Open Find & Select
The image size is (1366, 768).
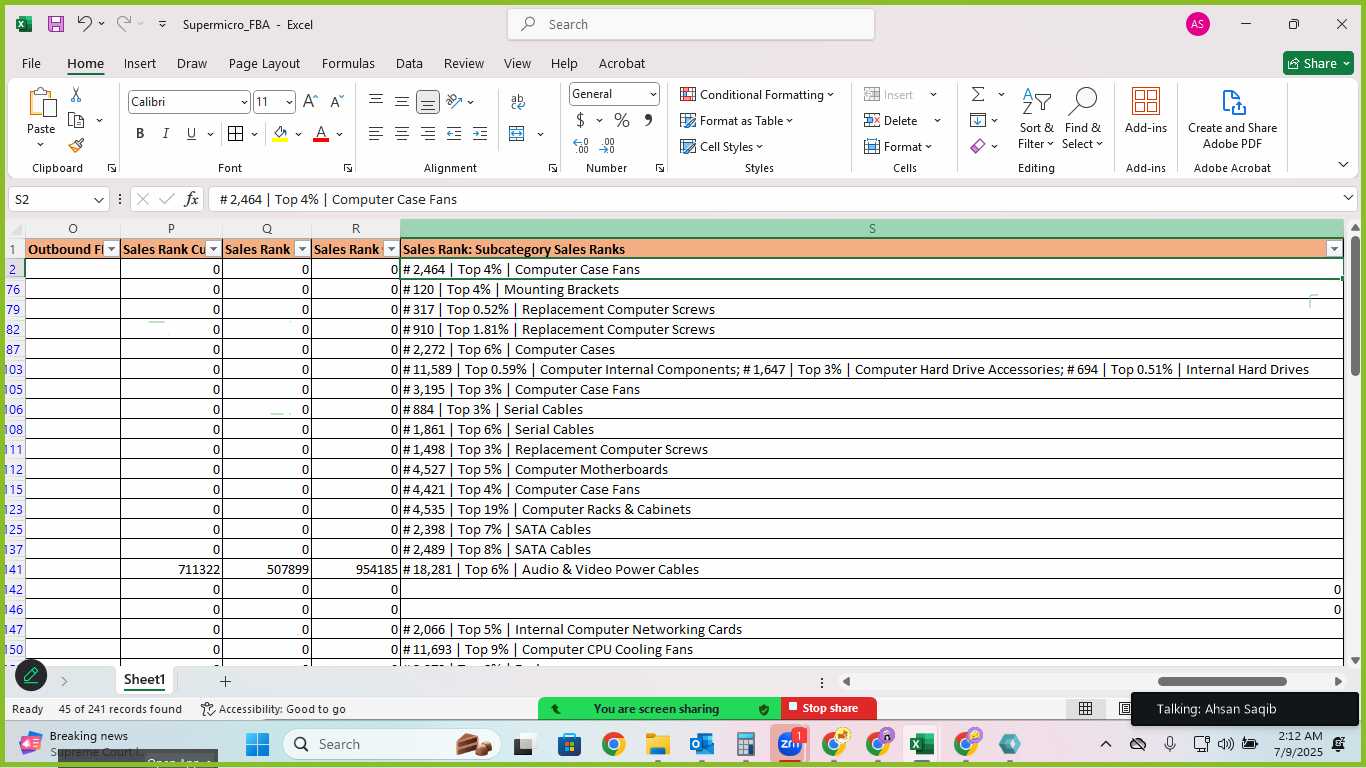pyautogui.click(x=1082, y=120)
